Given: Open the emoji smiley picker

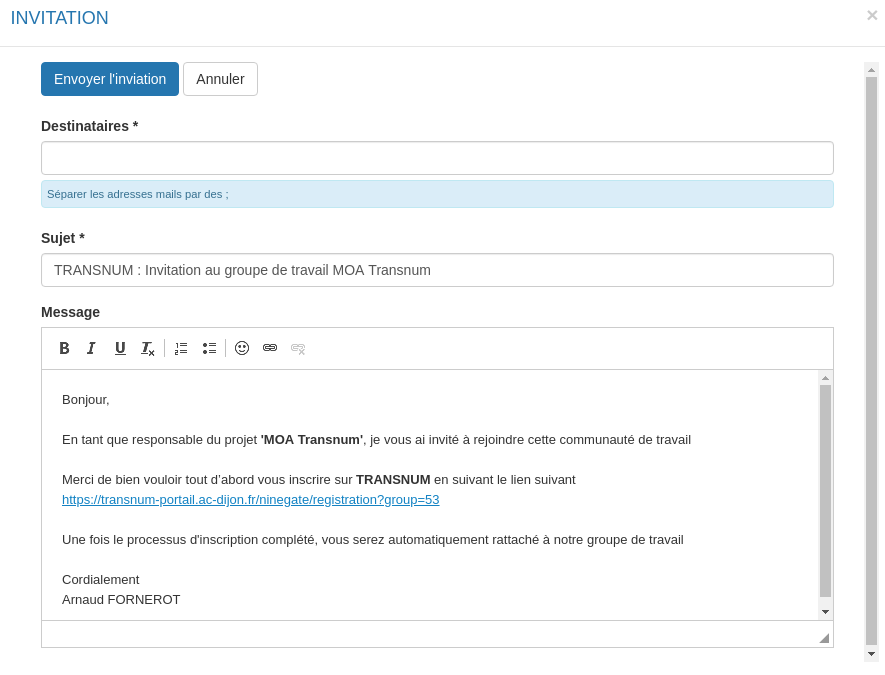Looking at the screenshot, I should 242,348.
